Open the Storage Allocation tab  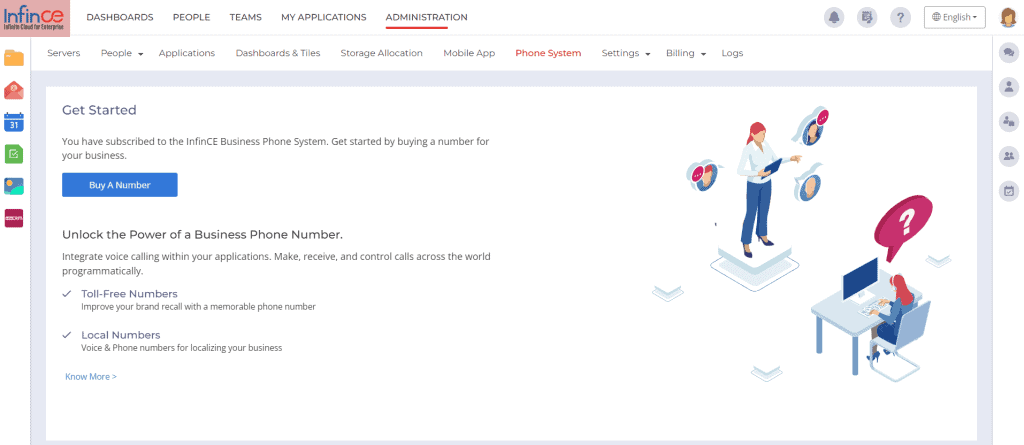pos(381,54)
